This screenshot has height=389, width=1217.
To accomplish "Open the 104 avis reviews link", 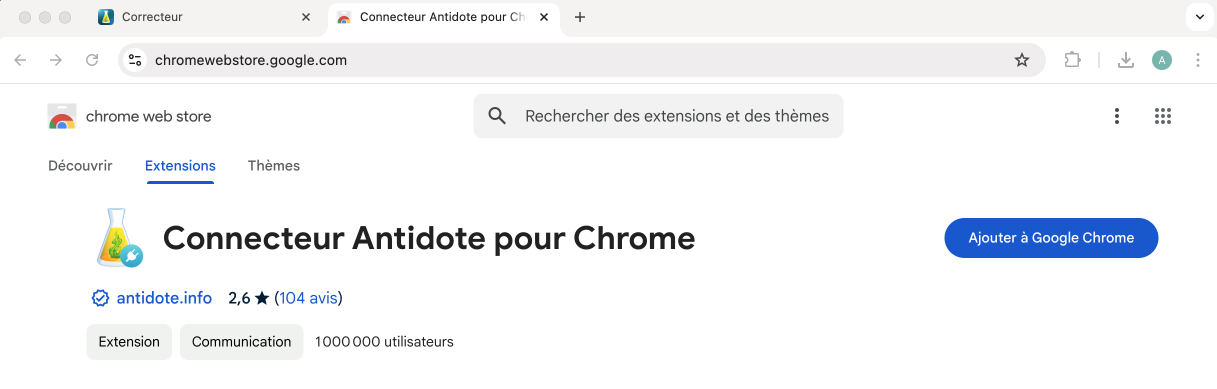I will click(x=308, y=298).
